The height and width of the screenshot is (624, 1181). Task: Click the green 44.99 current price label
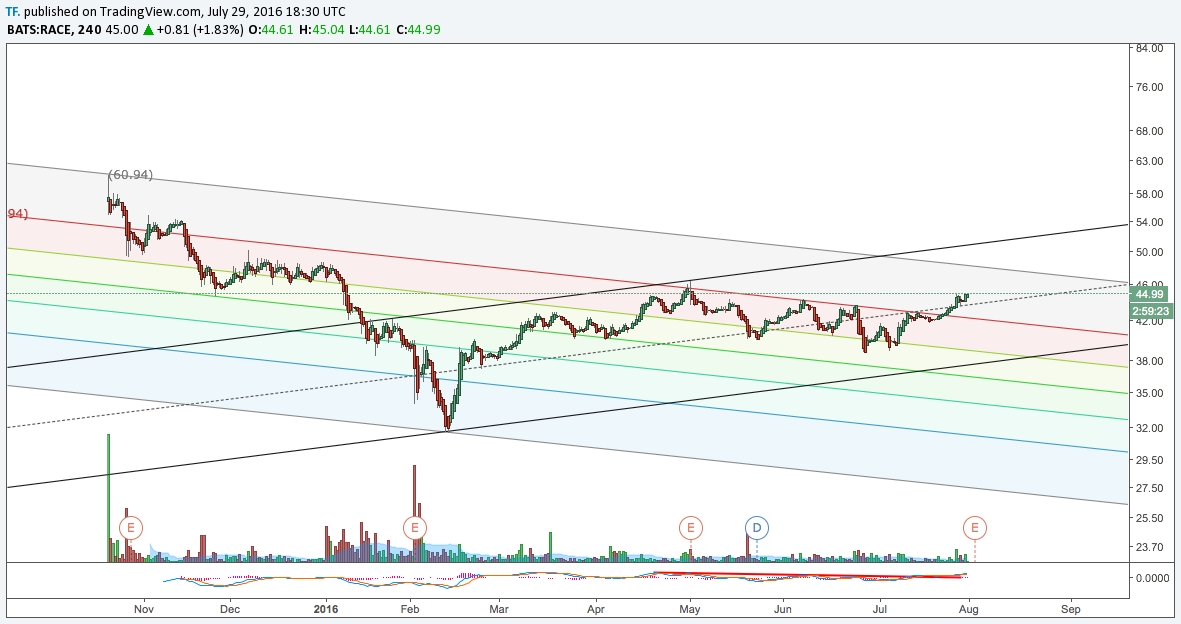coord(1148,294)
